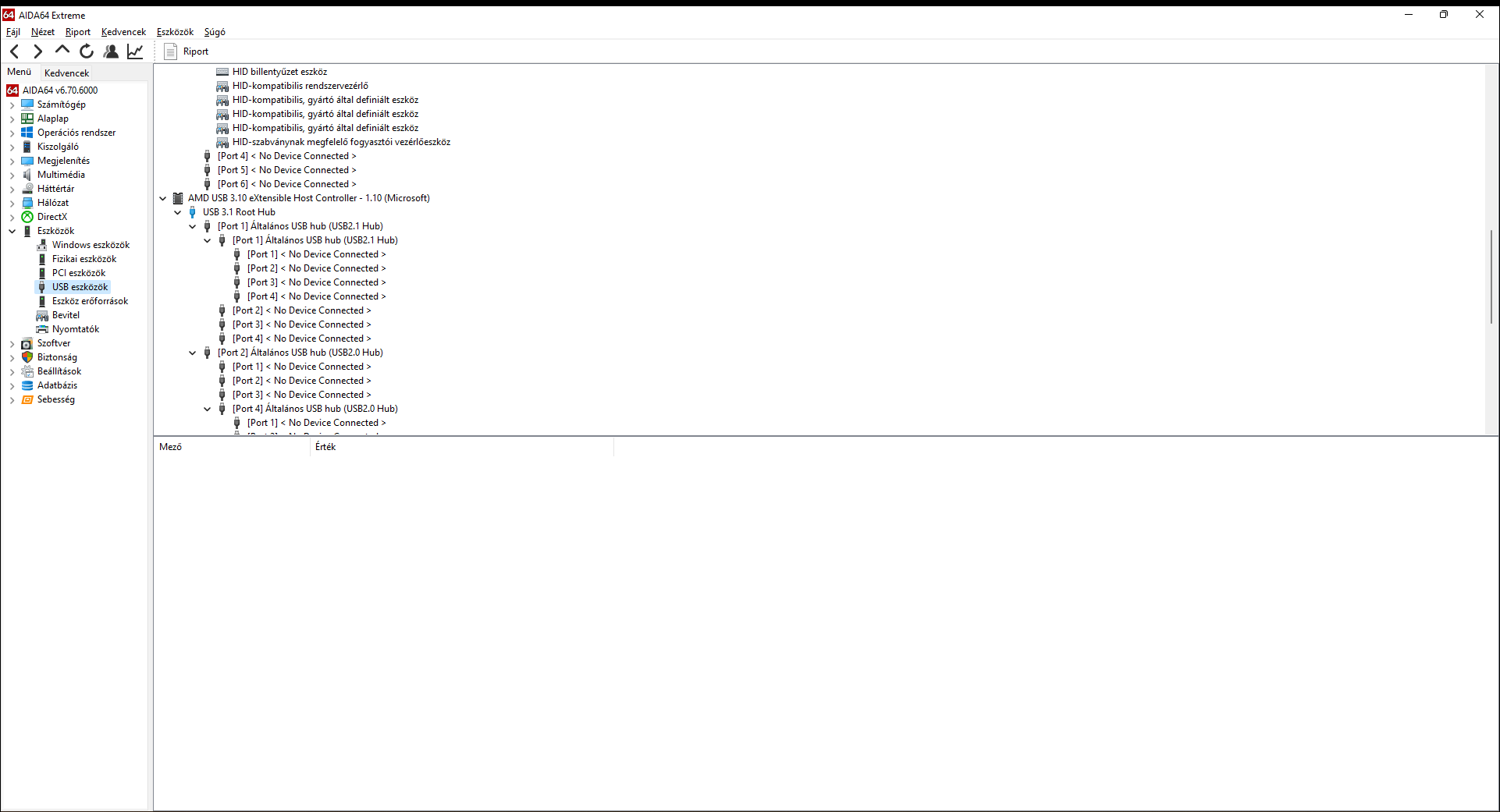Open the user/favorites person icon in toolbar
The height and width of the screenshot is (812, 1500).
111,51
